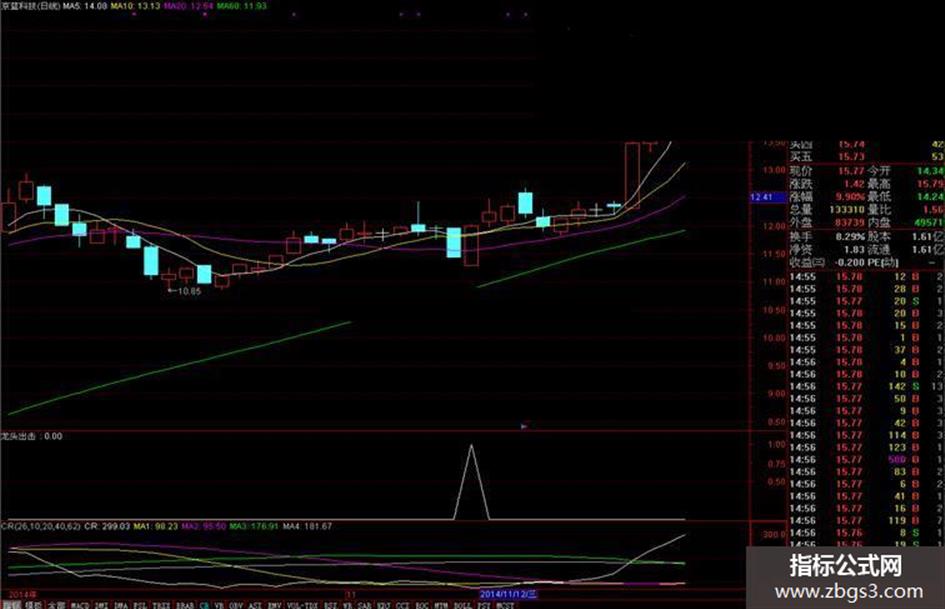Open the highlighted CR indicator tab

click(204, 605)
